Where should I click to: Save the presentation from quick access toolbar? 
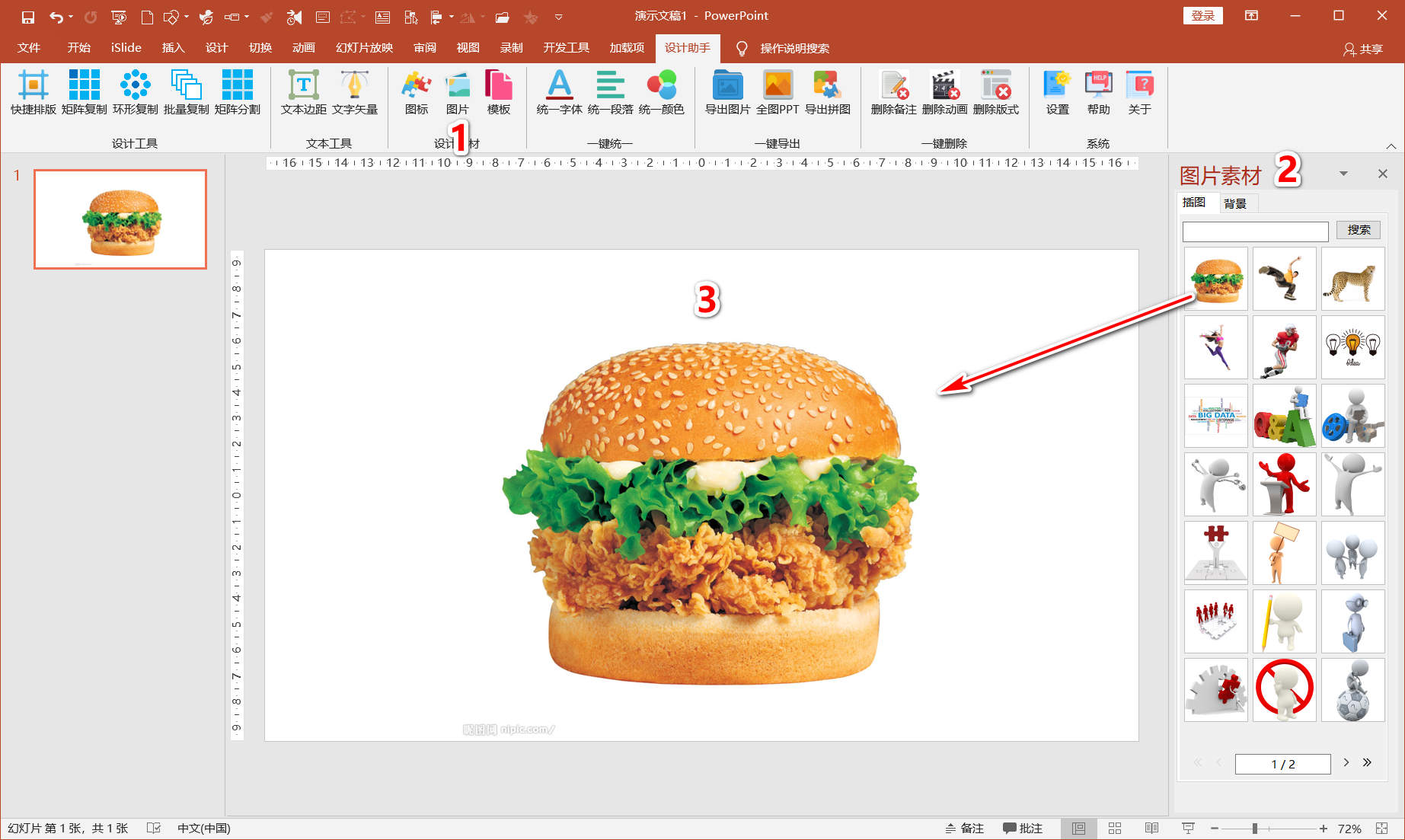click(28, 17)
